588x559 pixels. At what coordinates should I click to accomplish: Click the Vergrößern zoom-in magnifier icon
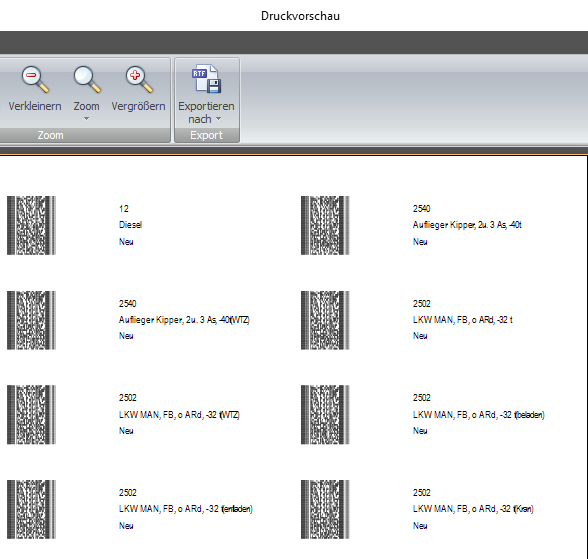point(139,79)
